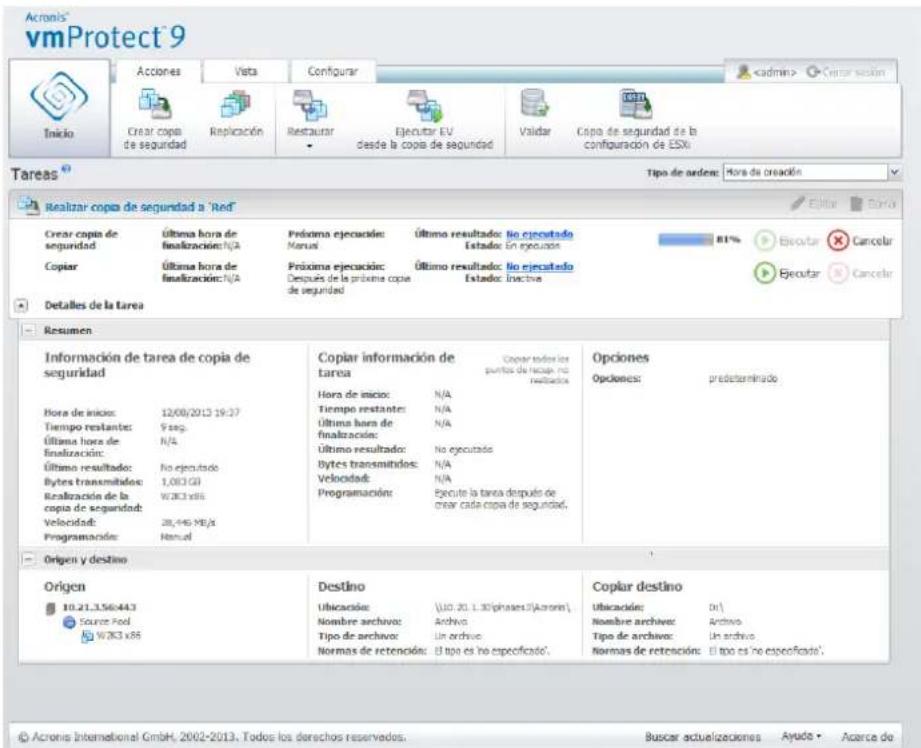Click Acerca de in the footer
921x748 pixels.
(867, 737)
